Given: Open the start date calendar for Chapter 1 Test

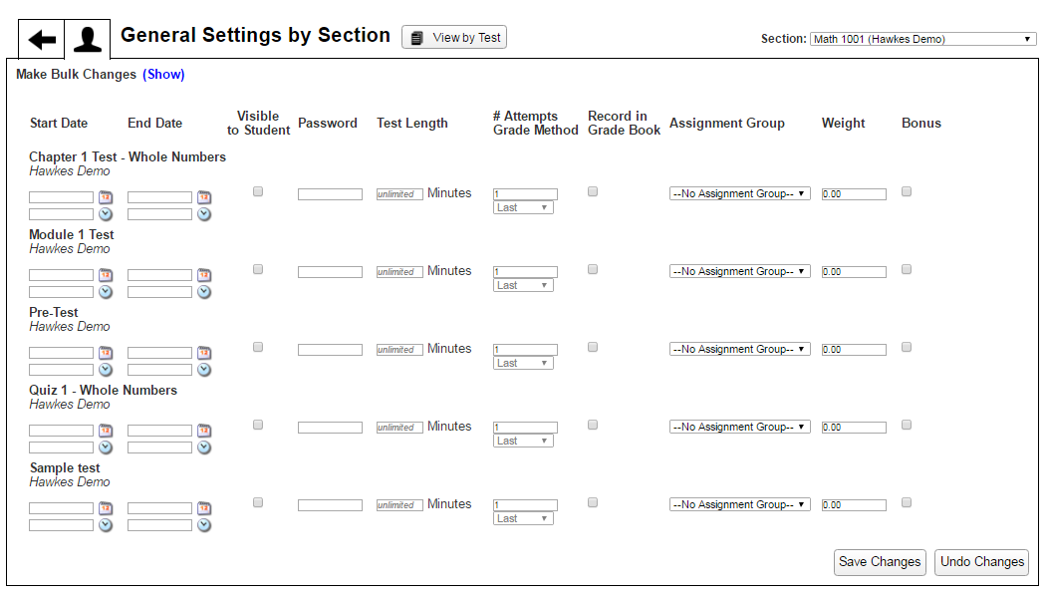Looking at the screenshot, I should tap(105, 197).
